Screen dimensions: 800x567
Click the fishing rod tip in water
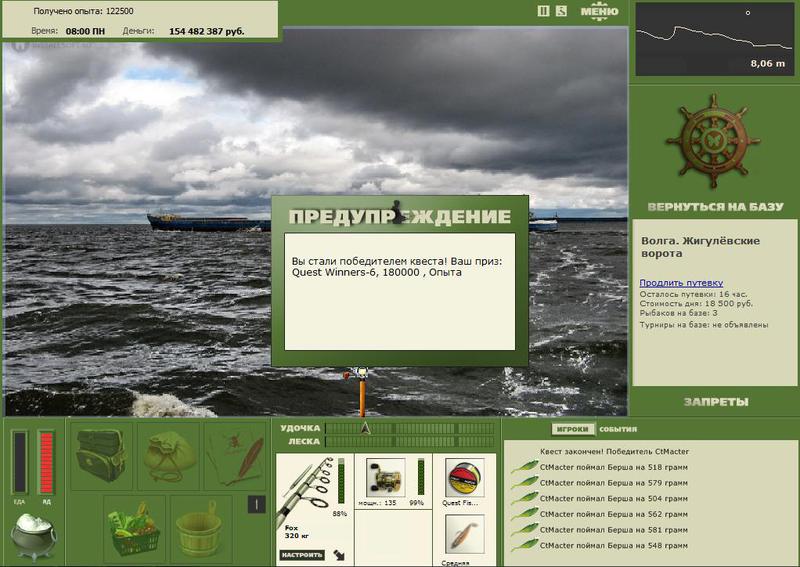pyautogui.click(x=361, y=391)
